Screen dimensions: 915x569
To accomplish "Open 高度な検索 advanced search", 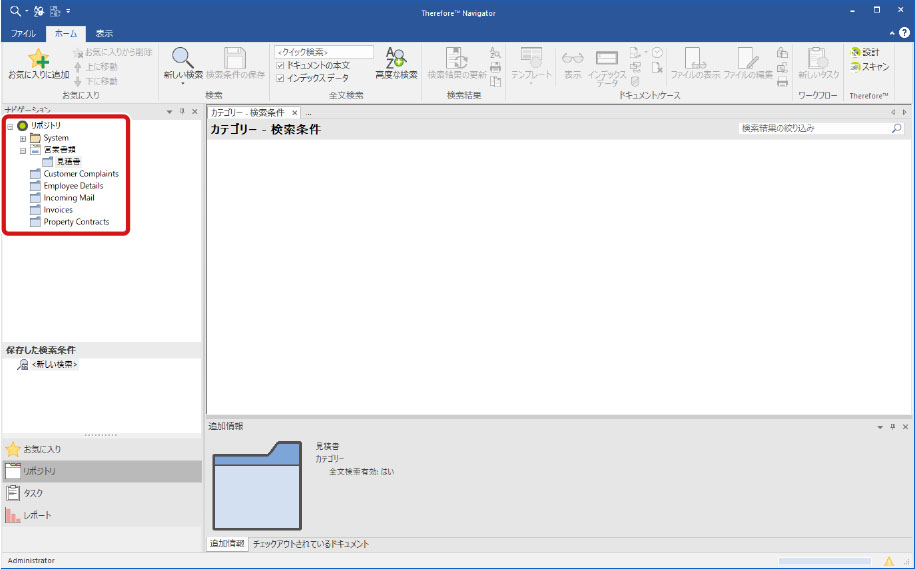I will (396, 64).
